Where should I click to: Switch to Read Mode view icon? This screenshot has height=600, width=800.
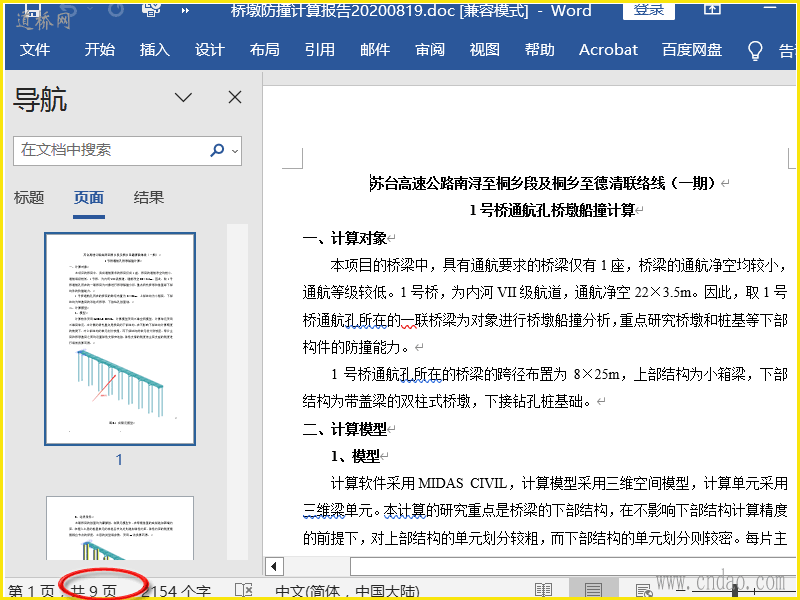coord(543,590)
